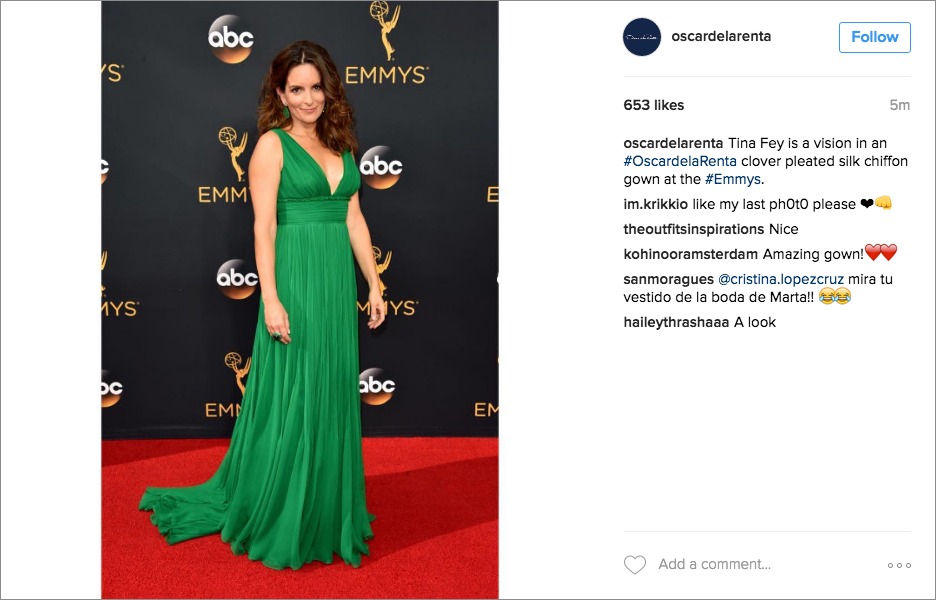Click the Add a comment field
The height and width of the screenshot is (600, 936).
(714, 564)
